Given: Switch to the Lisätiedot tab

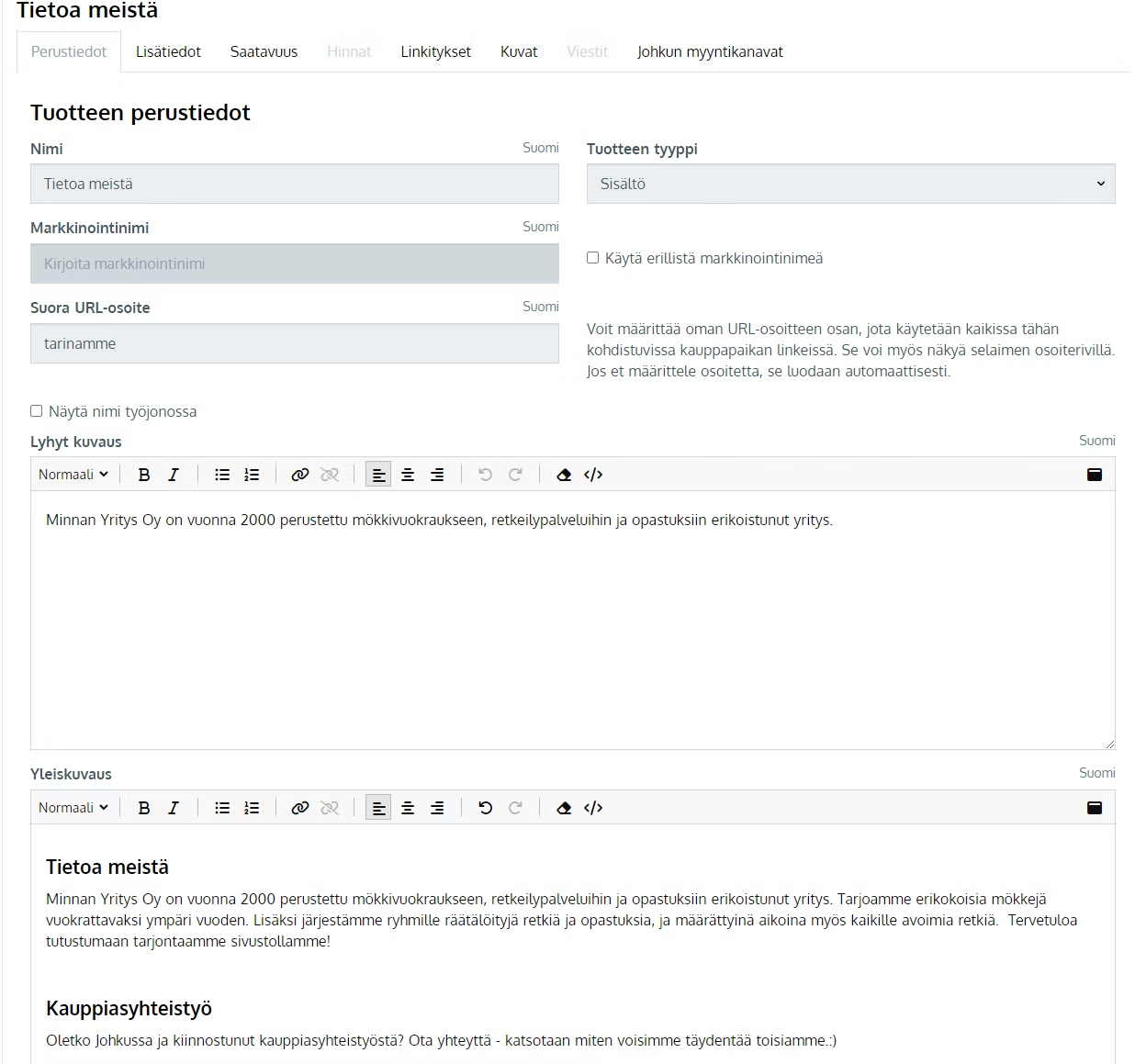Looking at the screenshot, I should (168, 52).
